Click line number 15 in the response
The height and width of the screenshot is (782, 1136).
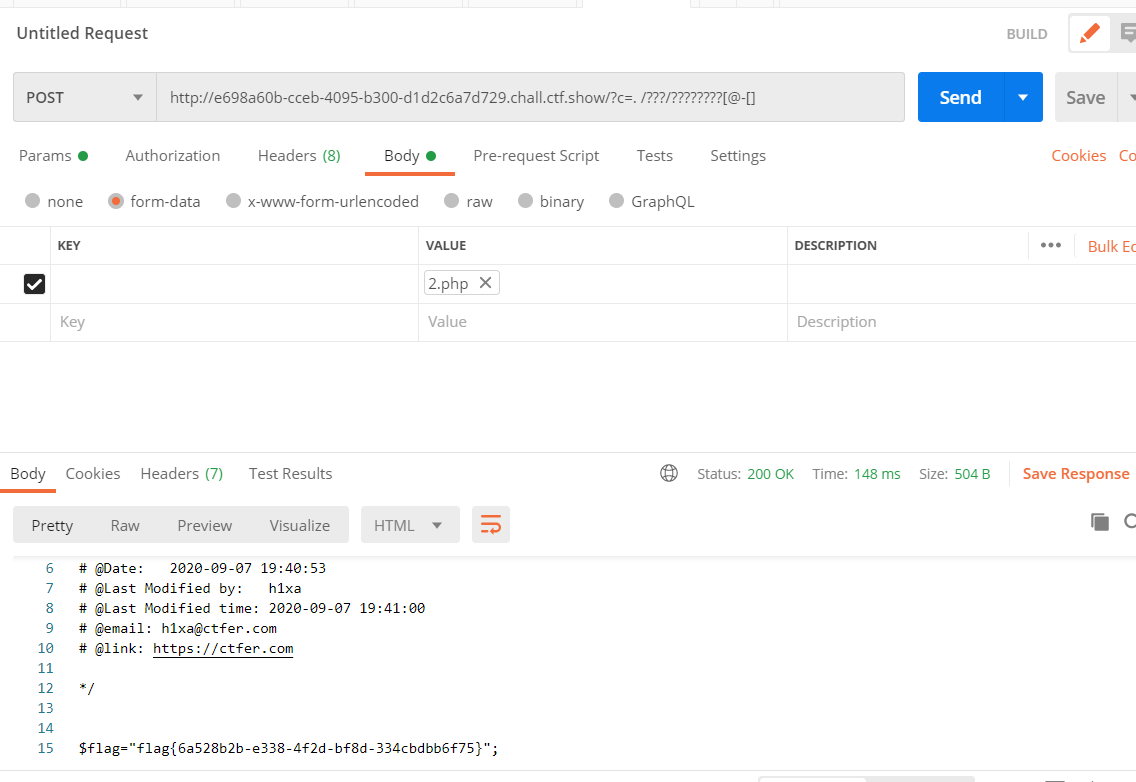click(45, 748)
